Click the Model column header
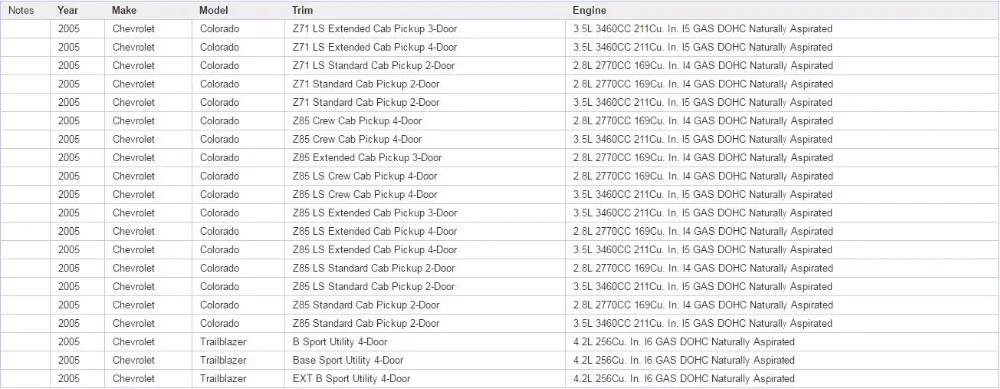 (x=214, y=10)
